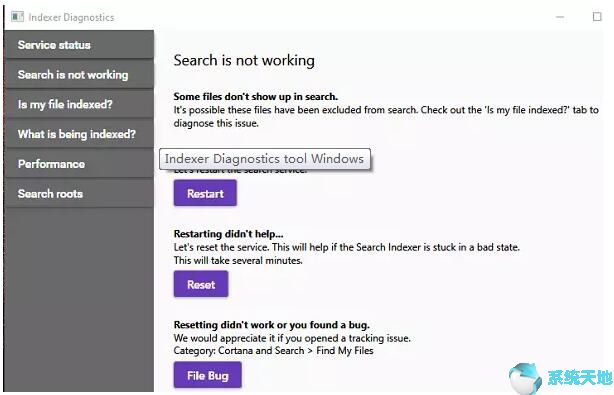Click the purple Restart button

205,193
